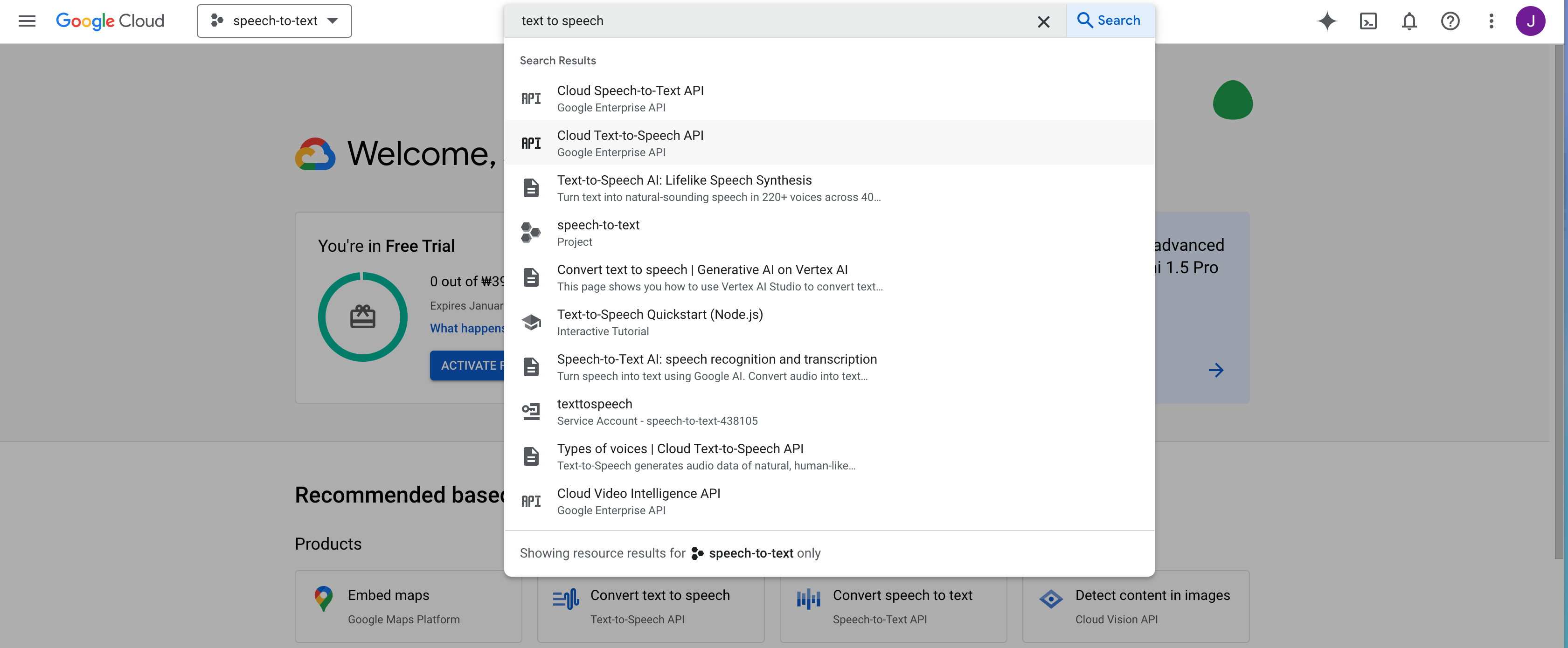Open the notifications bell
Screen dimensions: 1568x648
pos(1409,21)
